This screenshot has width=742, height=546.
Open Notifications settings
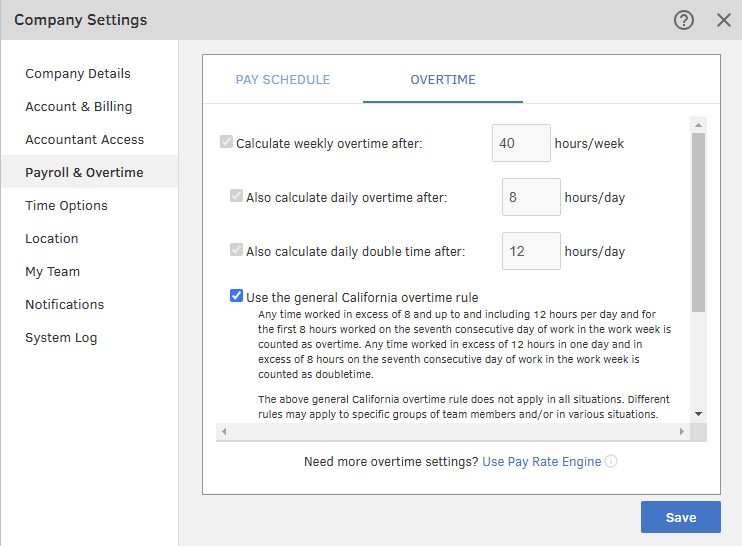[x=65, y=304]
